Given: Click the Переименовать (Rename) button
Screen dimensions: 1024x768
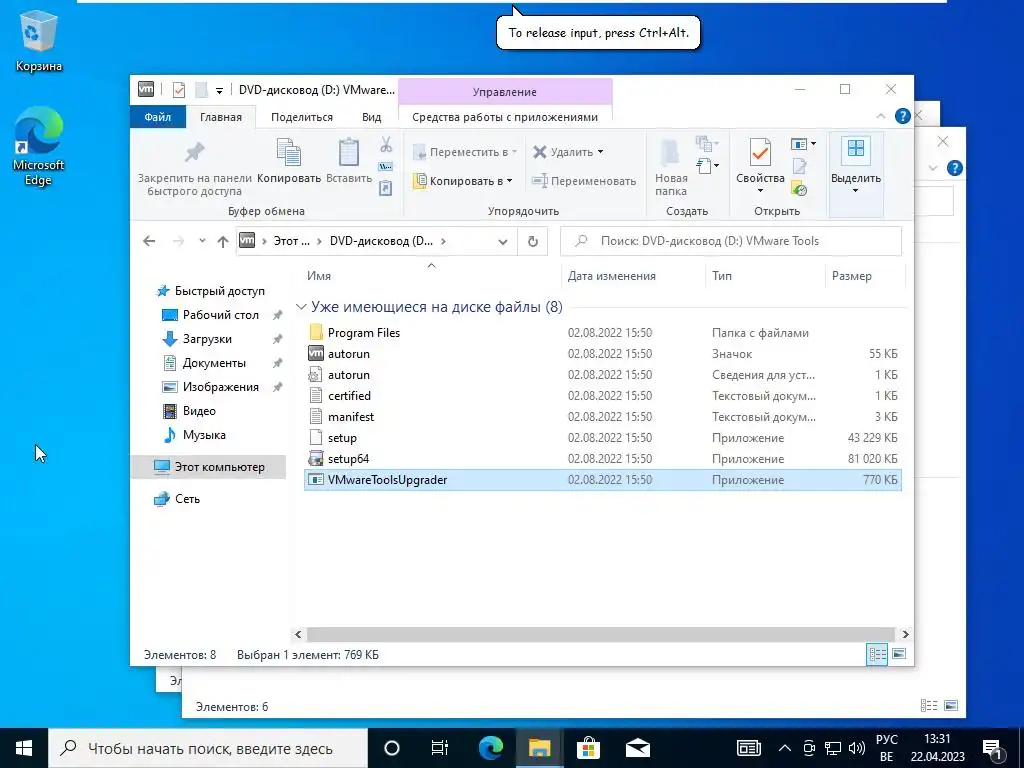Looking at the screenshot, I should click(x=584, y=181).
